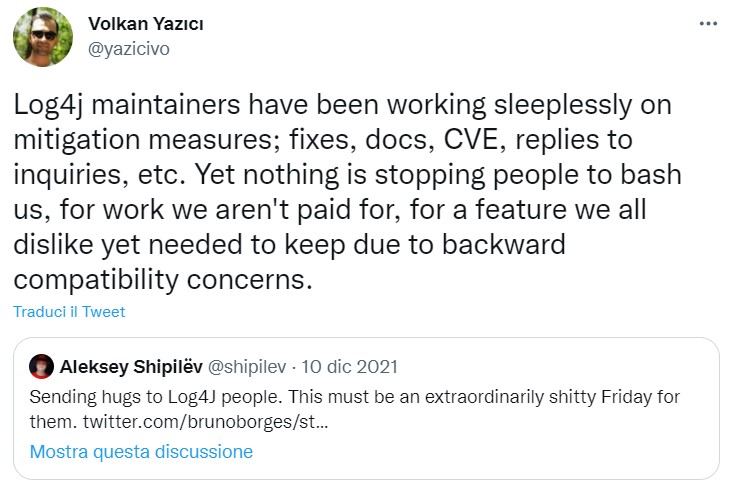
Task: Click Volkan Yazıcı's profile picture
Action: 43,37
